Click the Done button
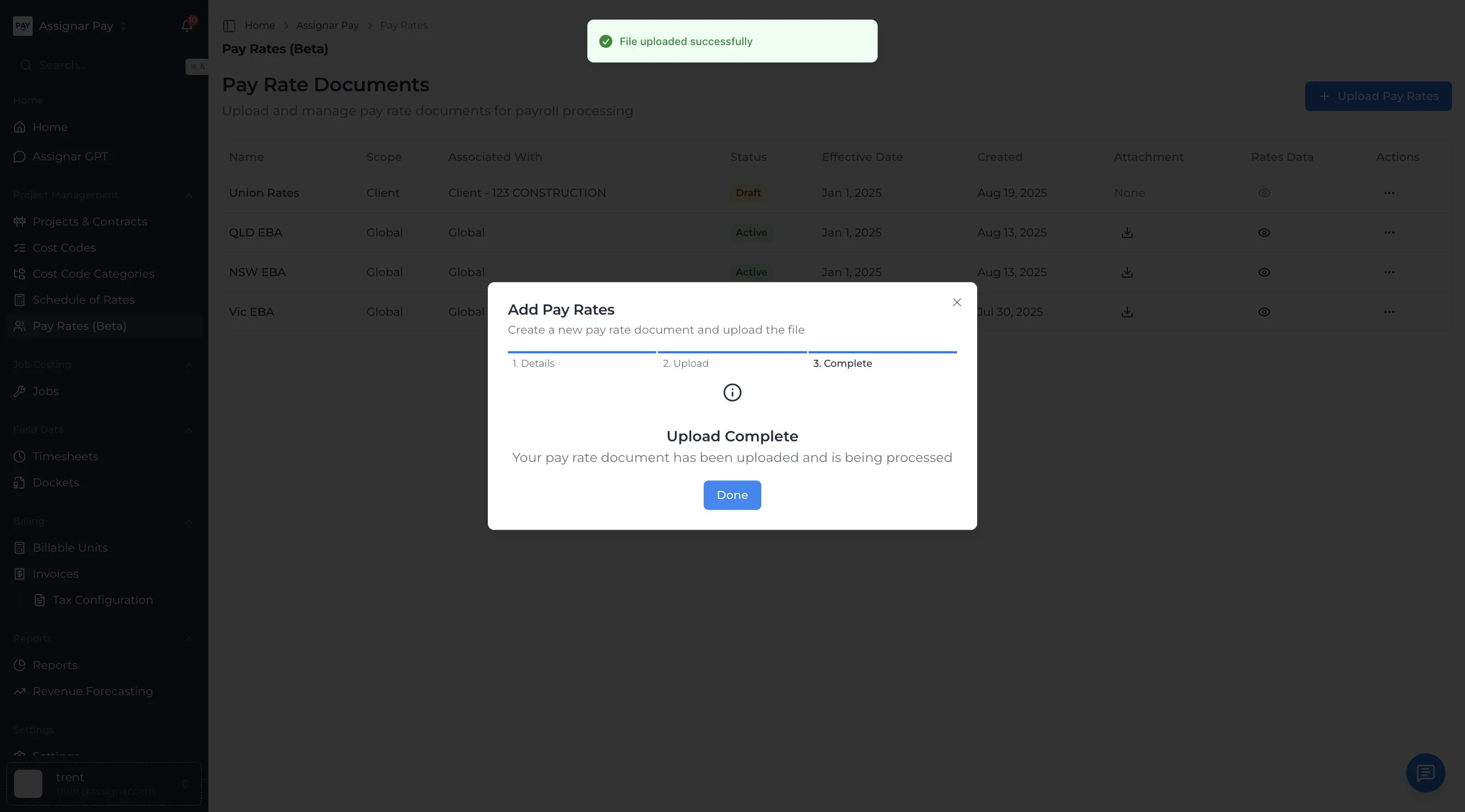The height and width of the screenshot is (812, 1465). pos(732,495)
